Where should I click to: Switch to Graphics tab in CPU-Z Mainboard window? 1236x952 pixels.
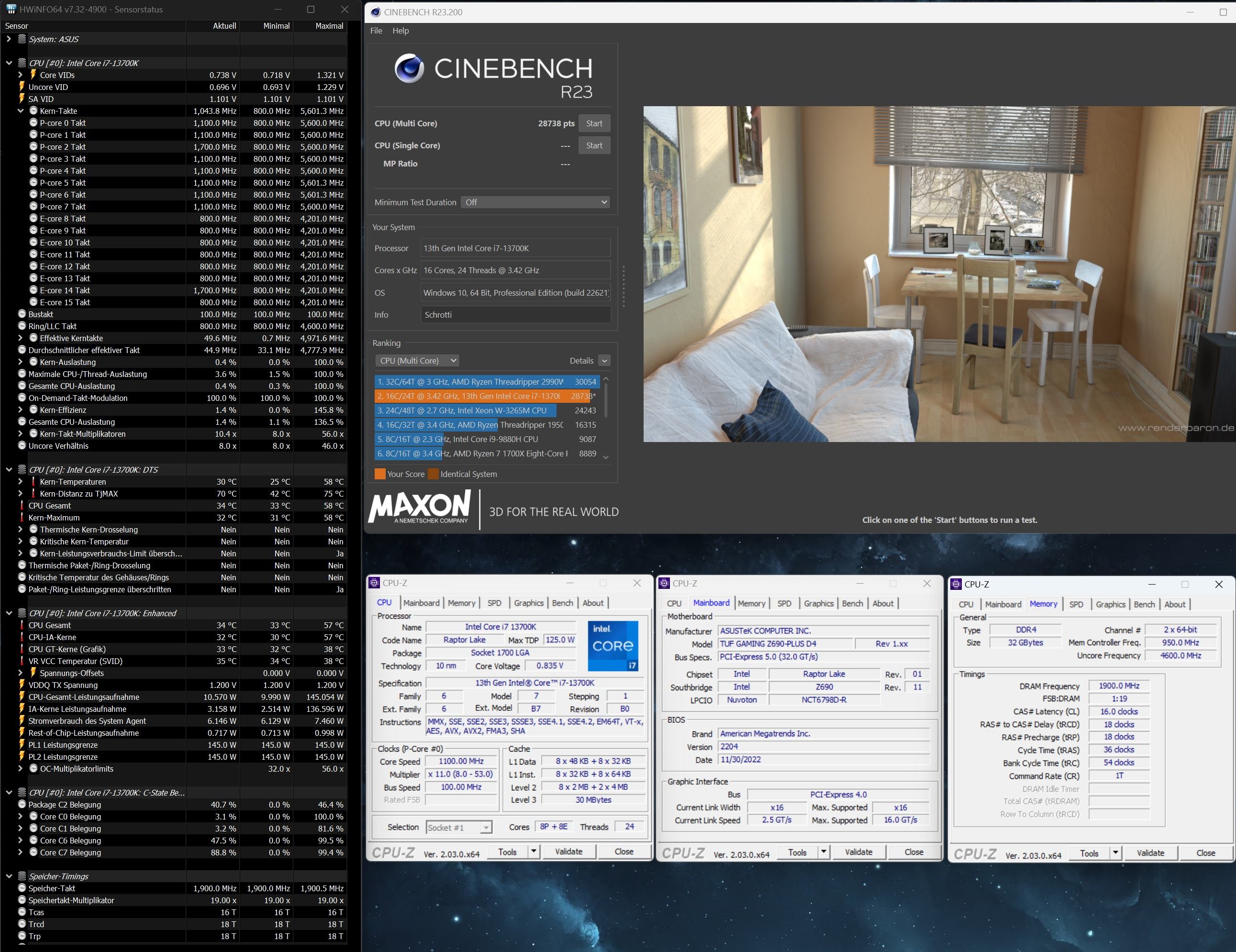pyautogui.click(x=818, y=604)
